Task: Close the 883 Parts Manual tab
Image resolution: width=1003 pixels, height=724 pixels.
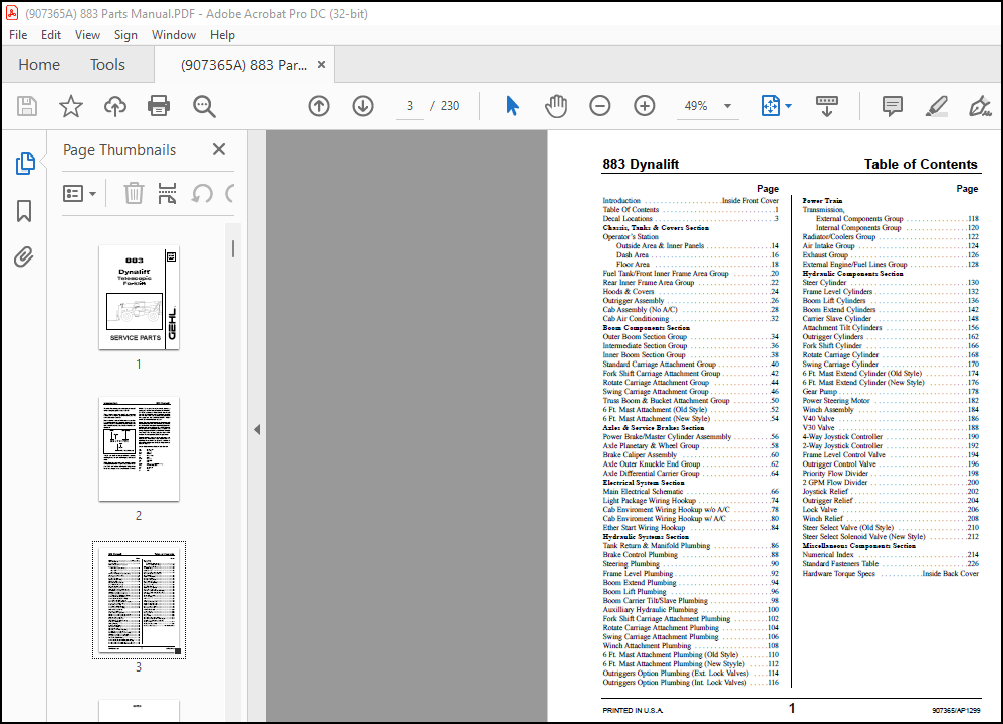Action: coord(322,65)
